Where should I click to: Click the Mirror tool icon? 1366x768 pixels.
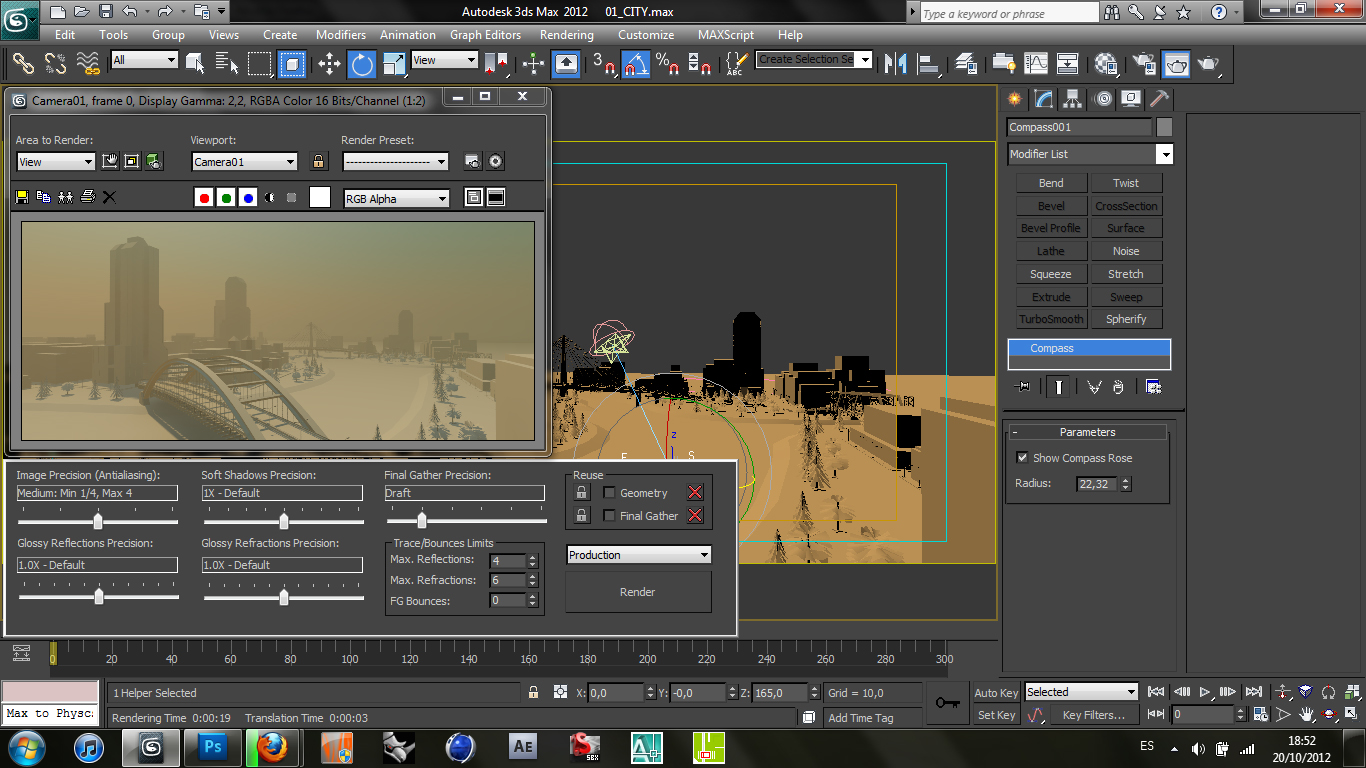[x=896, y=64]
